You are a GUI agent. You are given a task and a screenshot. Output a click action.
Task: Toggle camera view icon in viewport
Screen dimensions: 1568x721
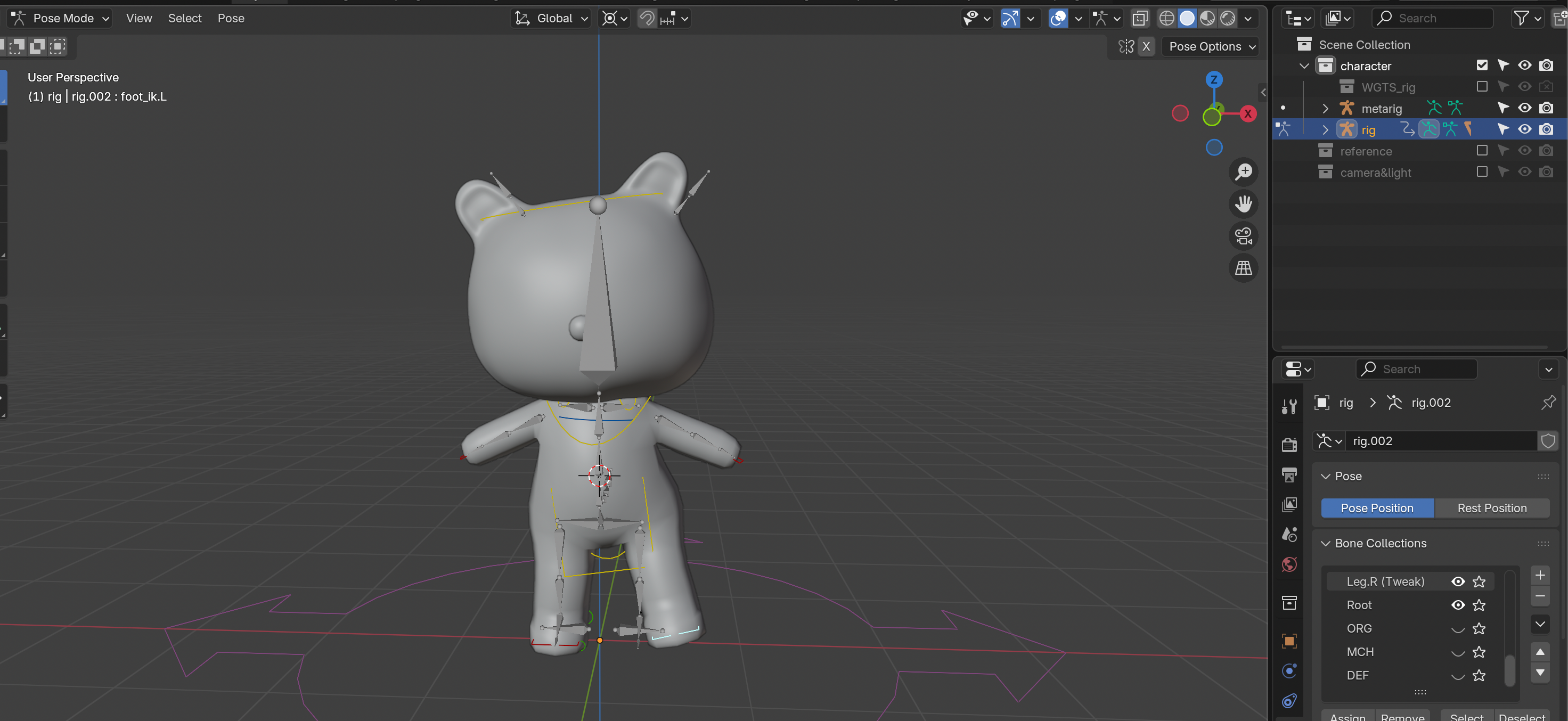1244,236
